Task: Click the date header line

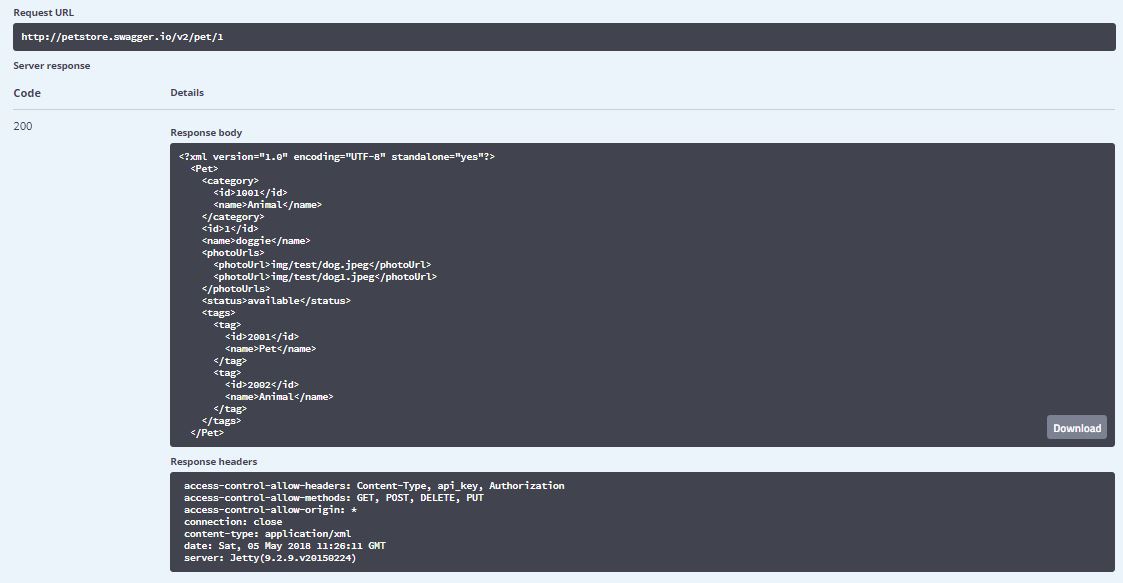Action: pyautogui.click(x=284, y=546)
